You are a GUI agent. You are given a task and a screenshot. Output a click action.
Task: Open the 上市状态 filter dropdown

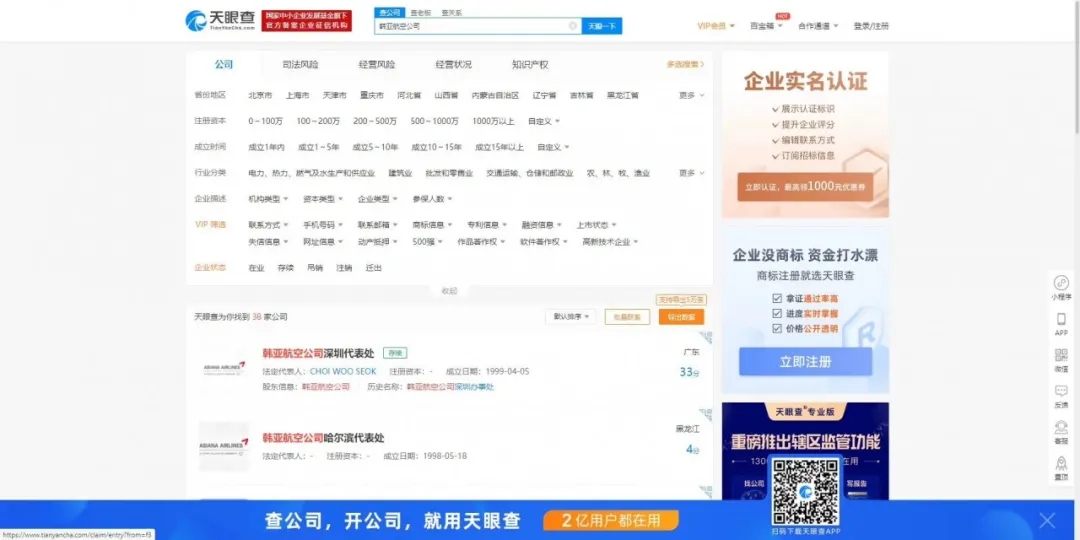point(596,225)
